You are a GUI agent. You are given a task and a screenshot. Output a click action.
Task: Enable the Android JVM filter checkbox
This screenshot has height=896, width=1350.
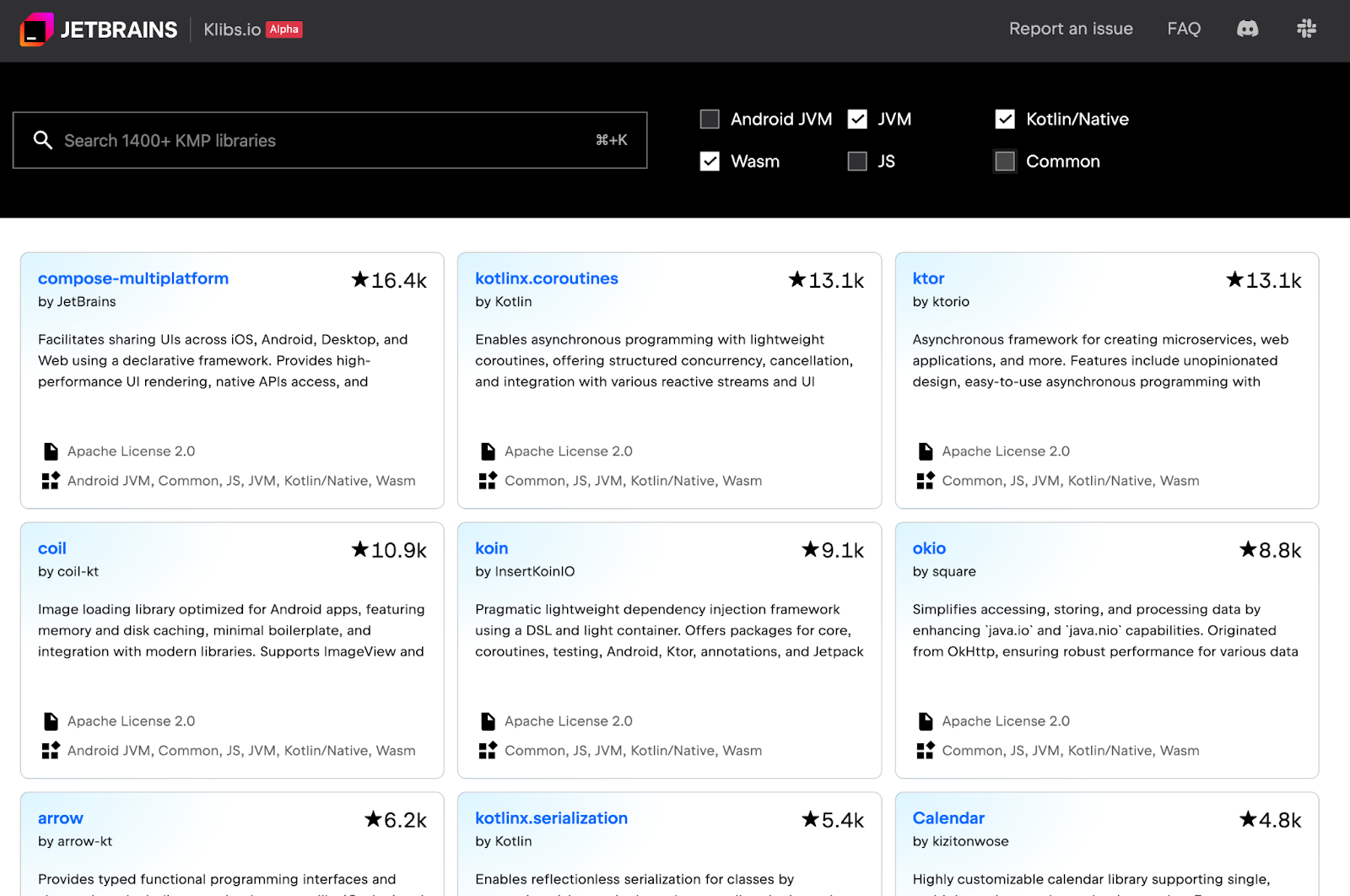tap(710, 119)
